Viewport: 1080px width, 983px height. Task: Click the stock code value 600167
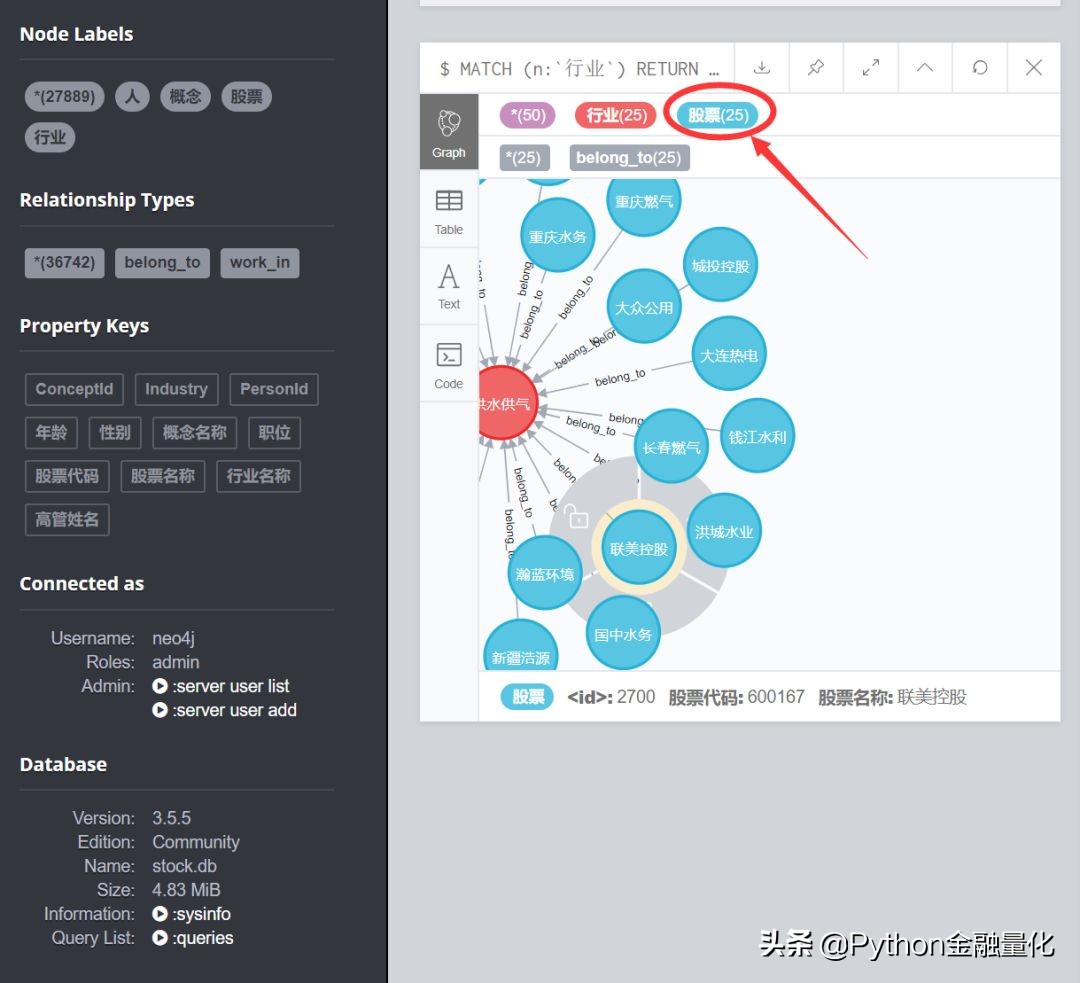(776, 697)
